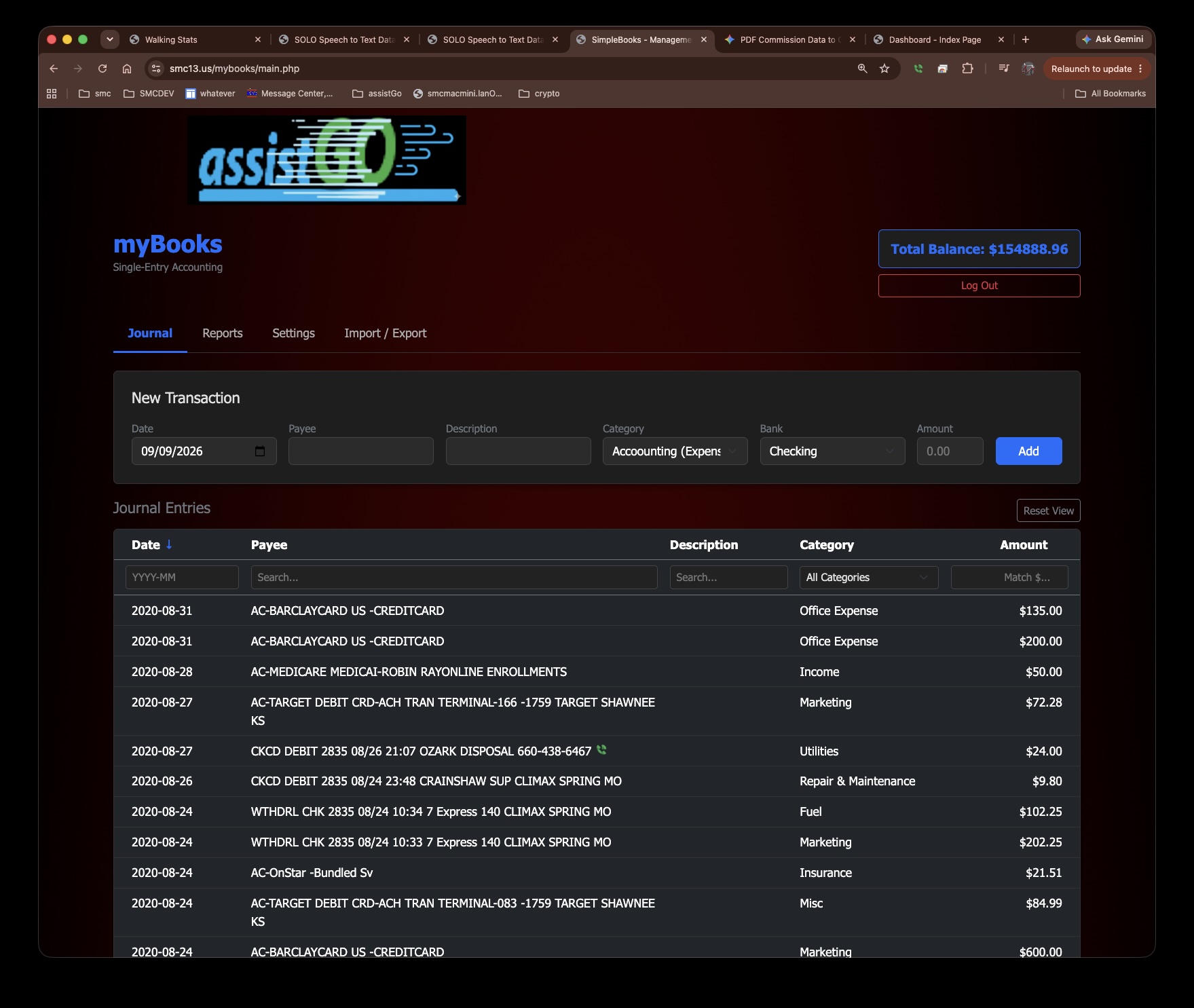Viewport: 1194px width, 1008px height.
Task: Open the browser extensions puzzle icon
Action: [967, 69]
